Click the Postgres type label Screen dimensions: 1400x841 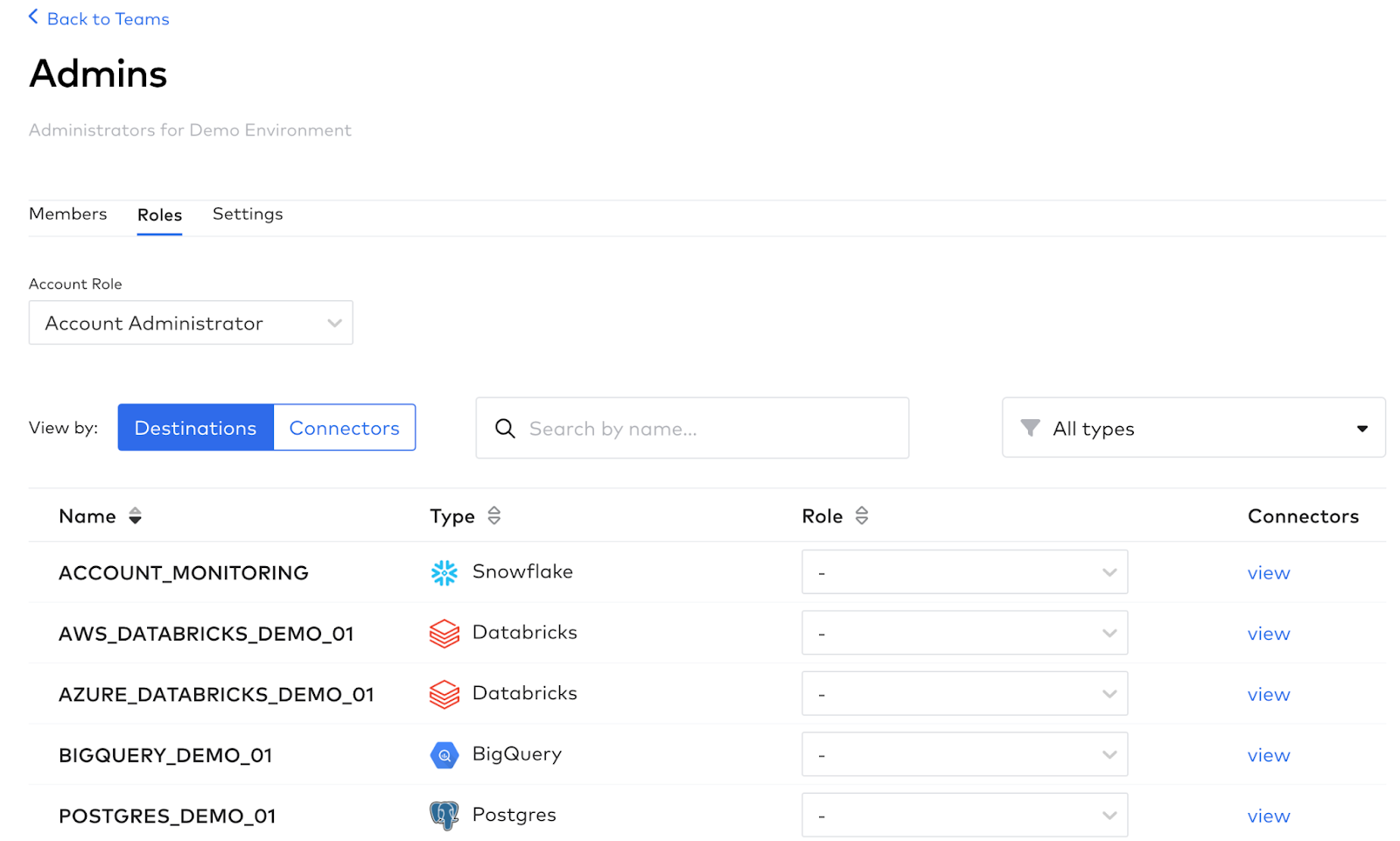tap(514, 815)
